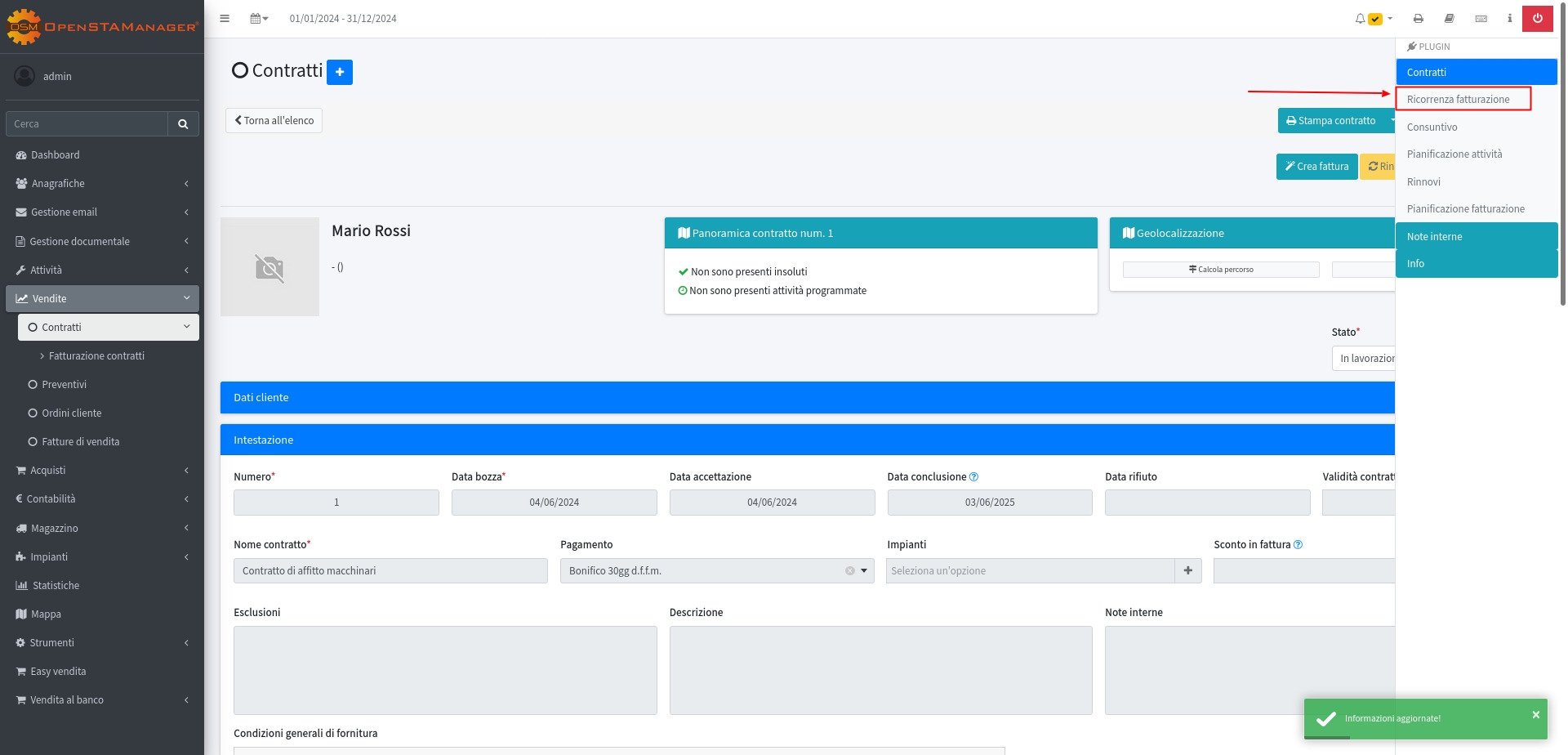
Task: Expand the Magazzino sidebar menu
Action: 102,529
